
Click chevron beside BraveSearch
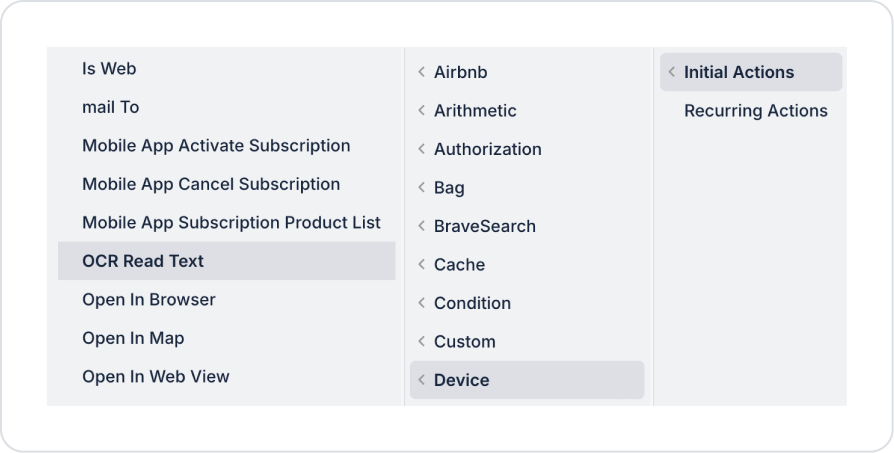pyautogui.click(x=421, y=226)
